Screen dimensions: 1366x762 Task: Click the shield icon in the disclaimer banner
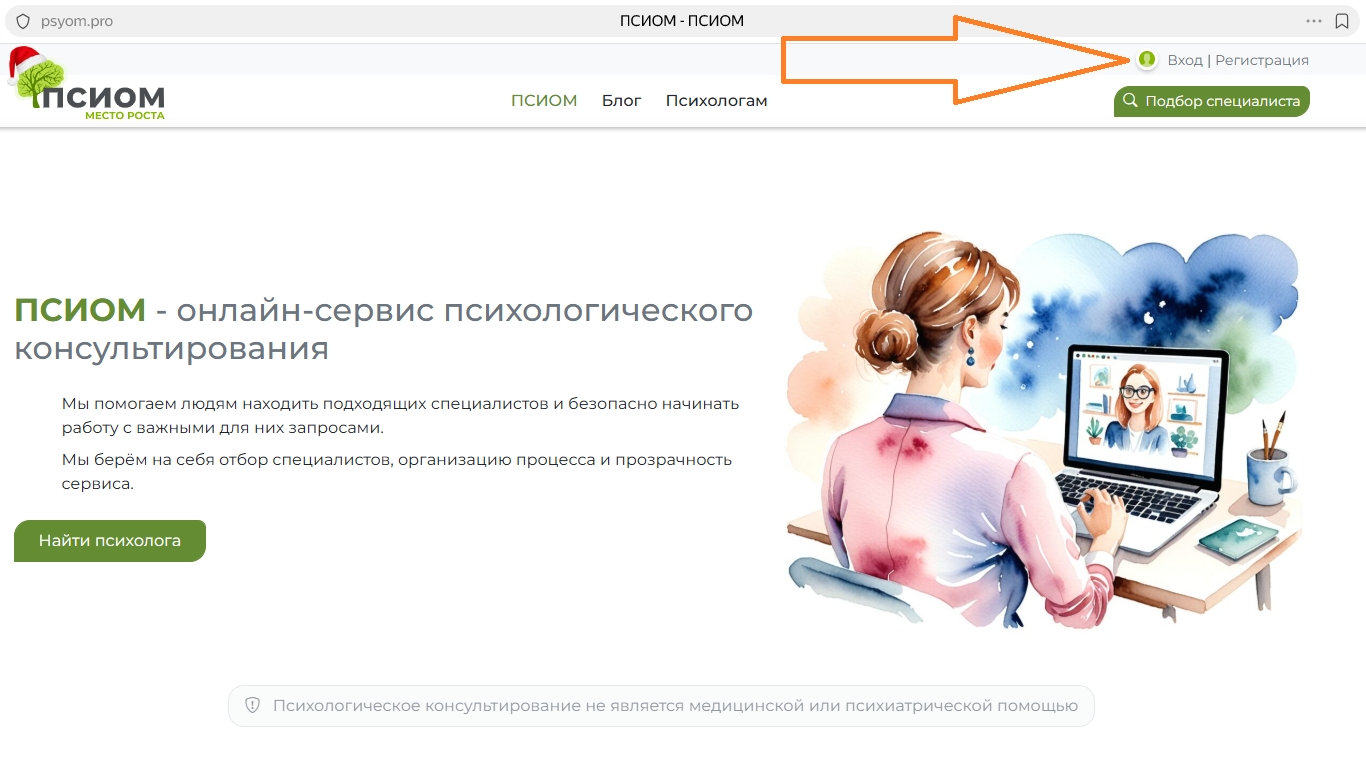pos(253,705)
